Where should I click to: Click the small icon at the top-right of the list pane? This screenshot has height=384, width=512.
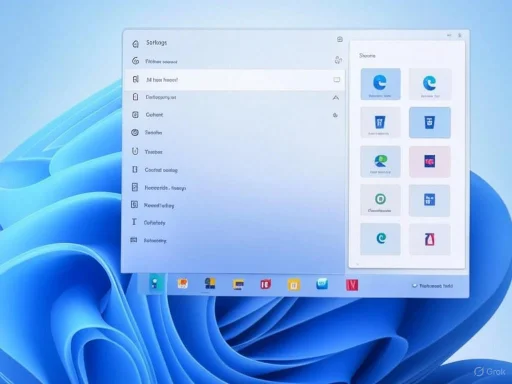point(340,39)
